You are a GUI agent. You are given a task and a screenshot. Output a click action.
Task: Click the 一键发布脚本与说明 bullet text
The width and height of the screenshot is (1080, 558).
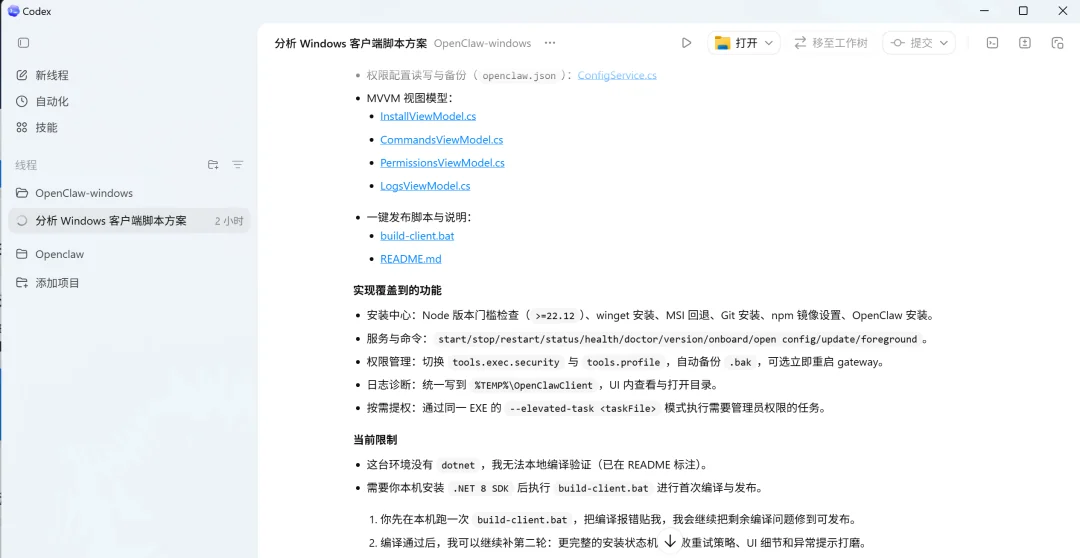[418, 218]
